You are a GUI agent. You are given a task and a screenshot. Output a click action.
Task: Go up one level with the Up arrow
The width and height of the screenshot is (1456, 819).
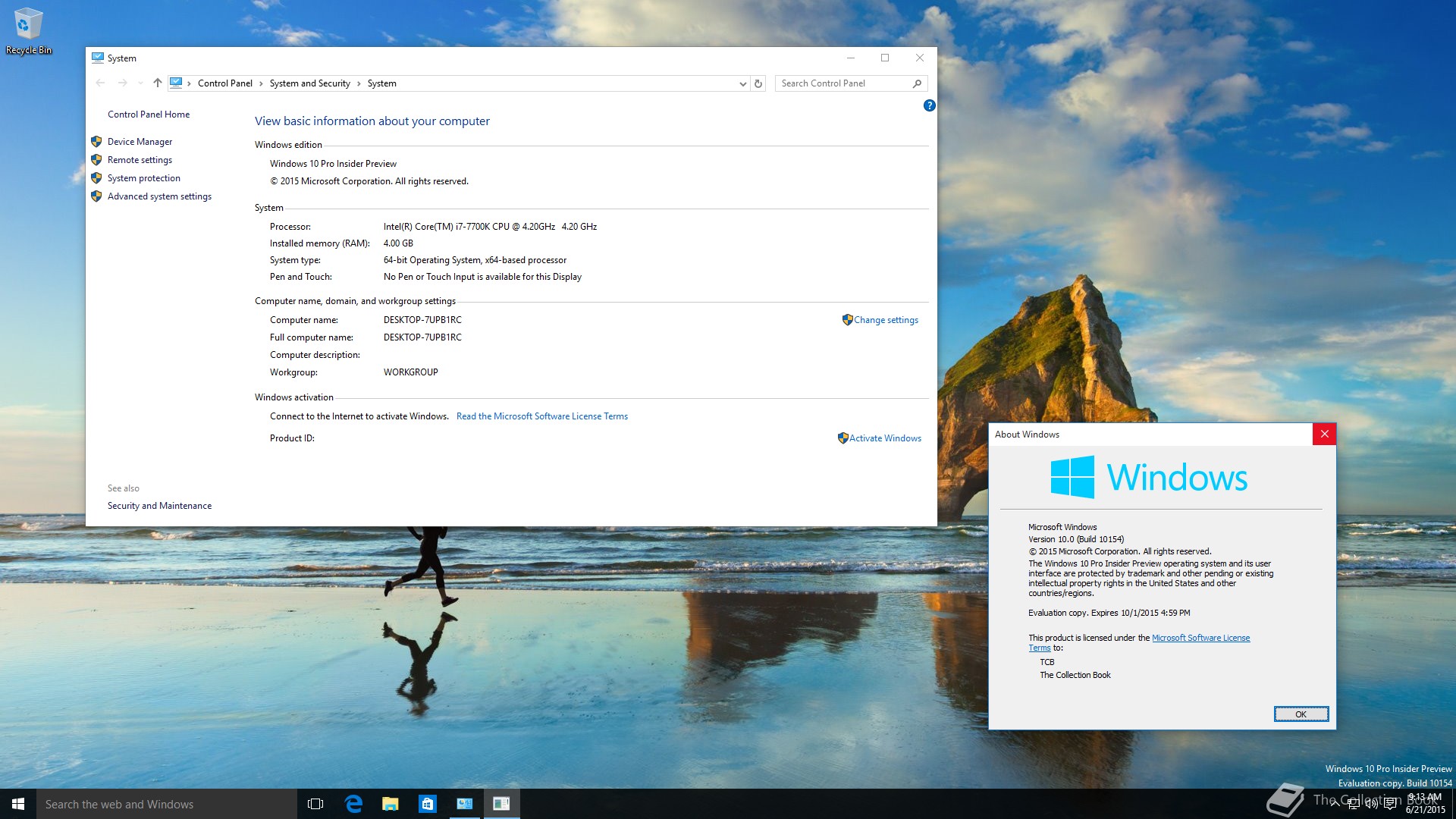tap(157, 83)
